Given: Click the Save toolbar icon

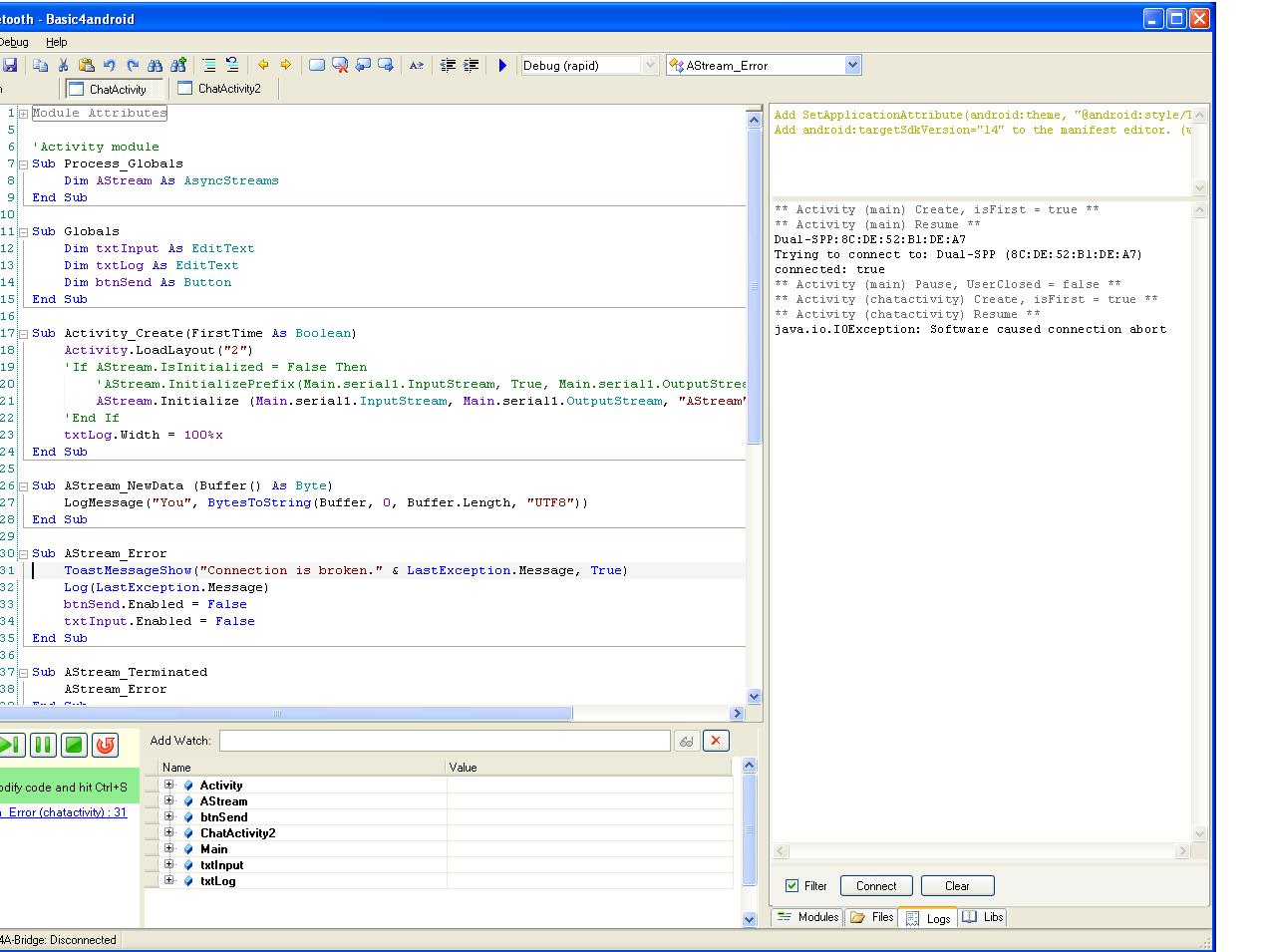Looking at the screenshot, I should tap(10, 65).
